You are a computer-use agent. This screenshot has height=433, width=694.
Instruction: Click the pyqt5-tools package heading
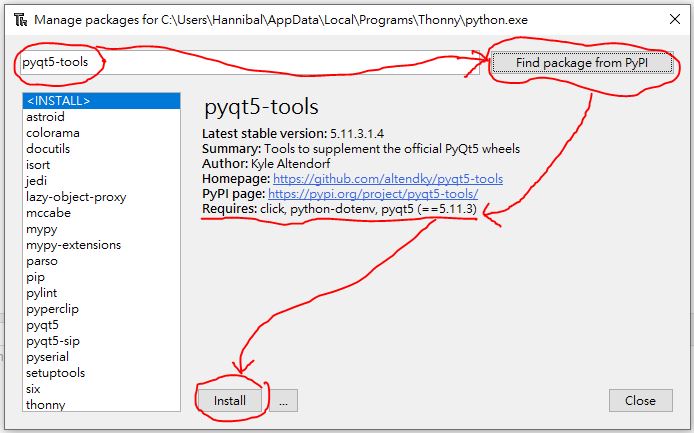pyautogui.click(x=261, y=107)
